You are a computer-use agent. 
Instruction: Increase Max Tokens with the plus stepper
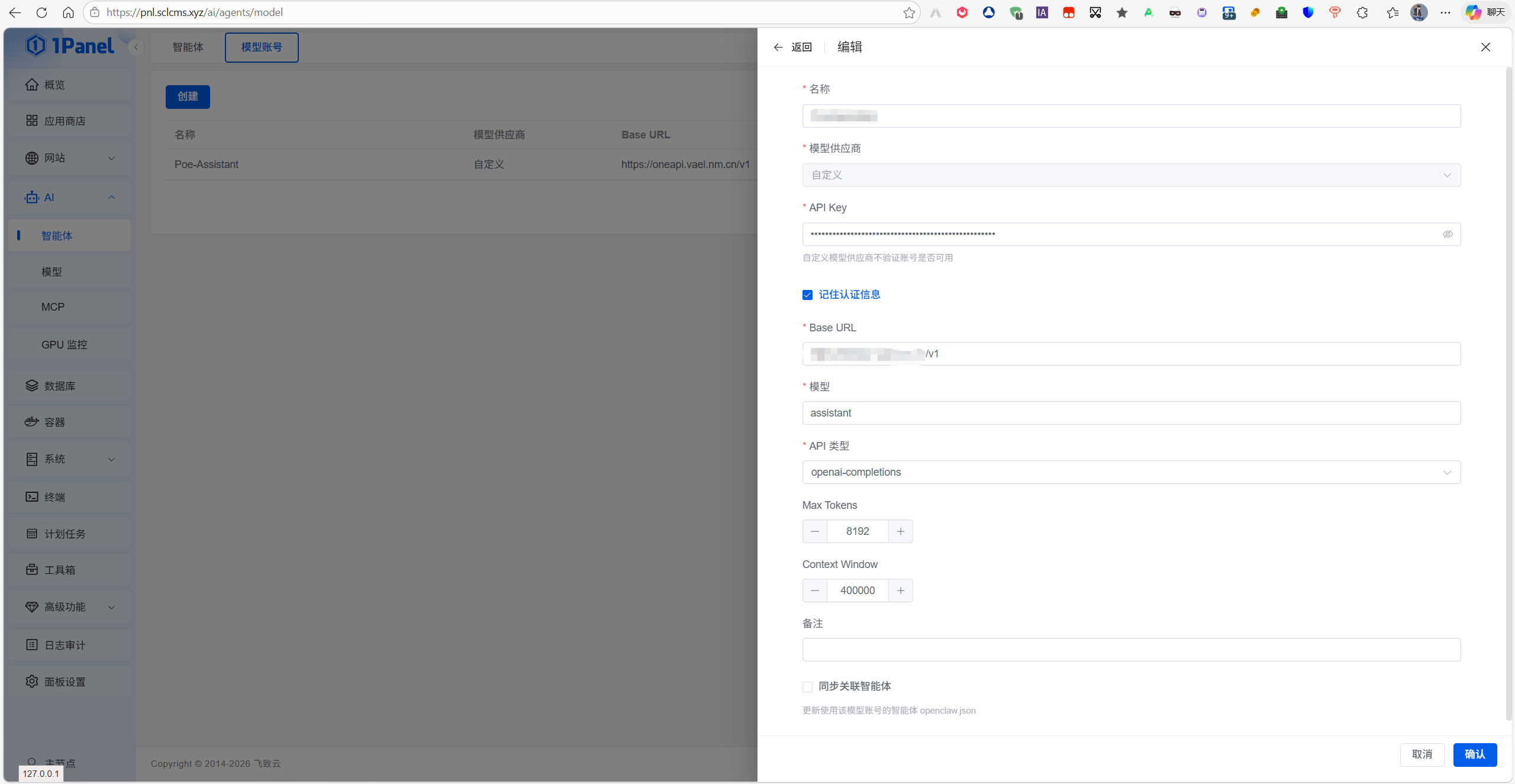click(901, 531)
